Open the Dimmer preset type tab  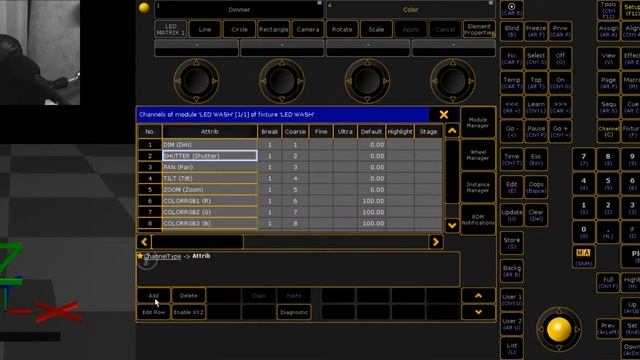239,9
